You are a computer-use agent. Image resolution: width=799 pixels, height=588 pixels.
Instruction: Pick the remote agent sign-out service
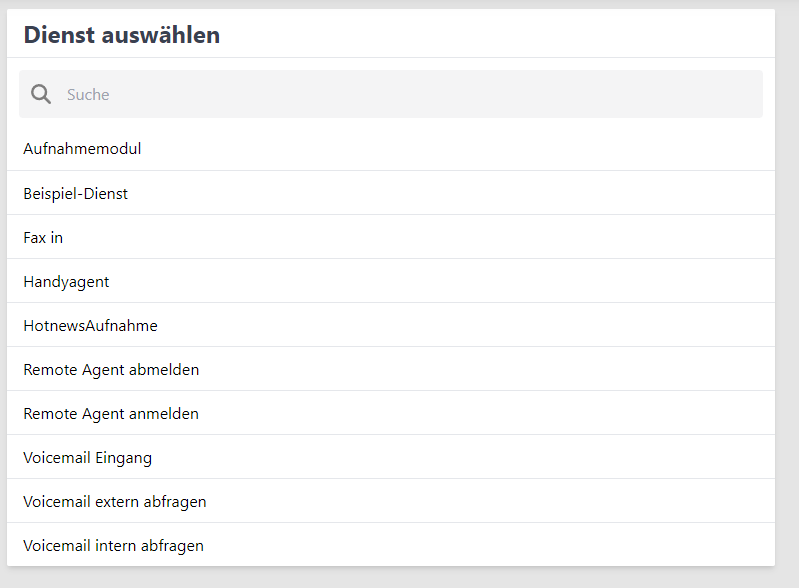[x=111, y=369]
